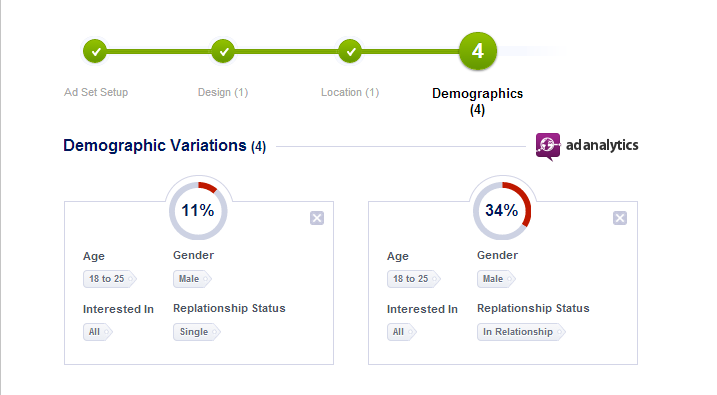717x395 pixels.
Task: Go to the Location (1) step label
Action: (350, 92)
